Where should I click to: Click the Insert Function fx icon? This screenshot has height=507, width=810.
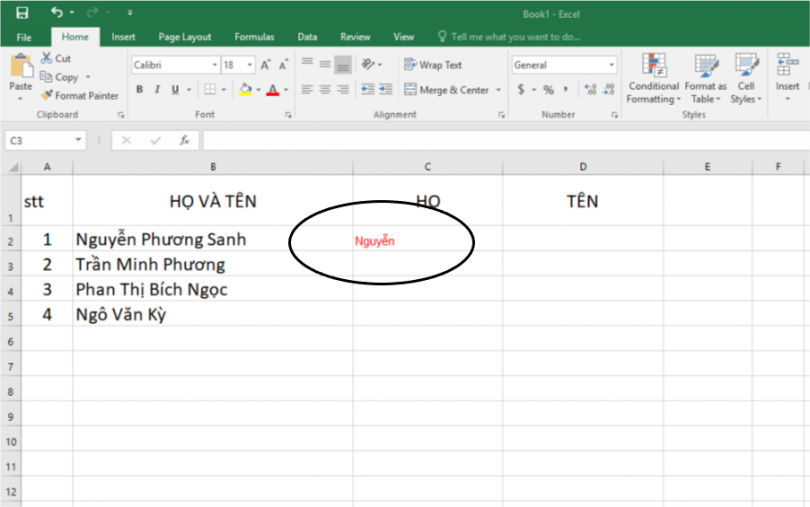coord(184,141)
